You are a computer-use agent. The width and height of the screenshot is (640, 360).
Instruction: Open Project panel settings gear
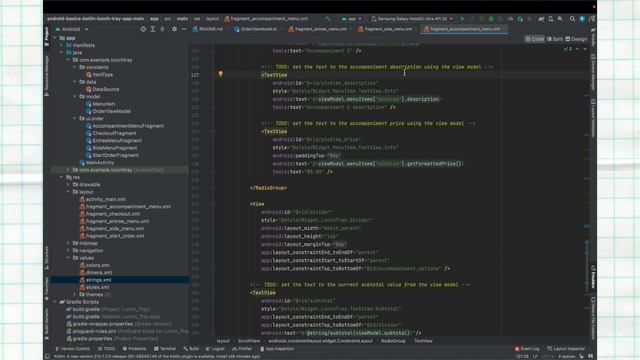point(174,29)
